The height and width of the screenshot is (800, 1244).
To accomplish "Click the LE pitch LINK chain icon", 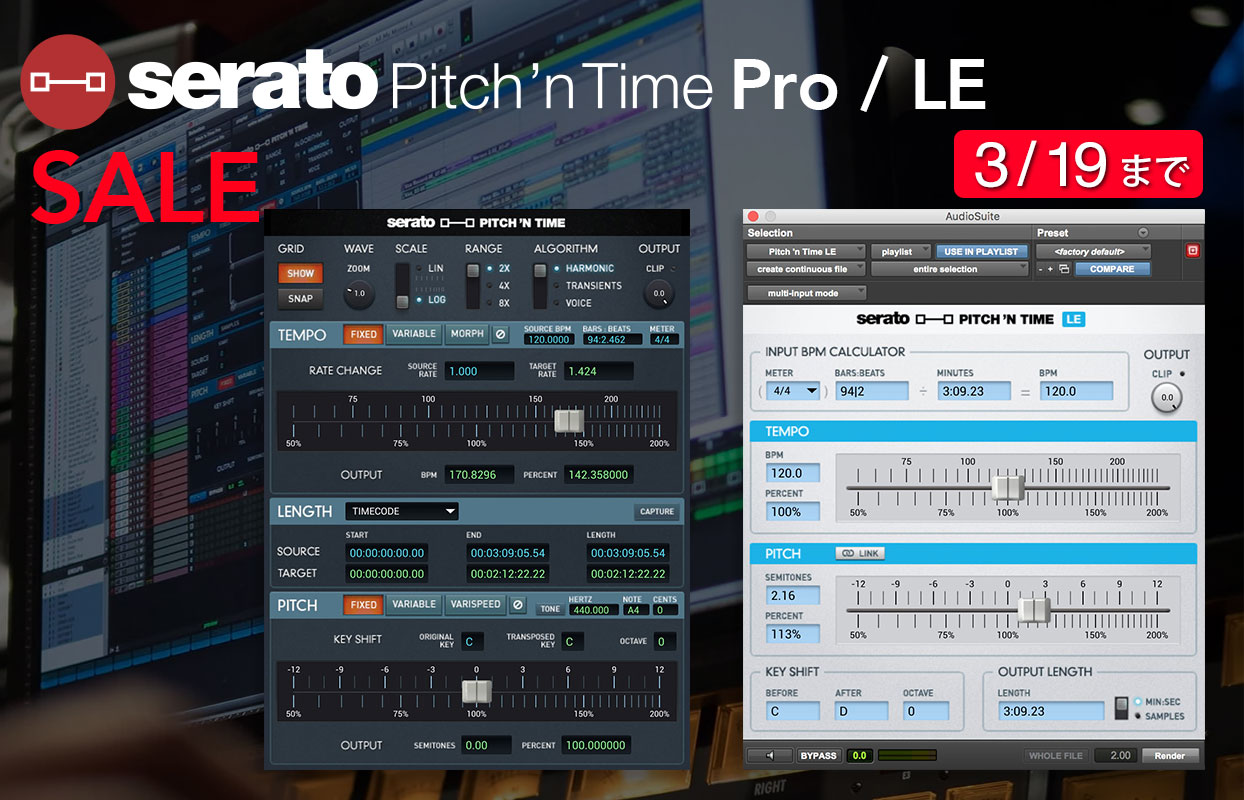I will point(860,553).
